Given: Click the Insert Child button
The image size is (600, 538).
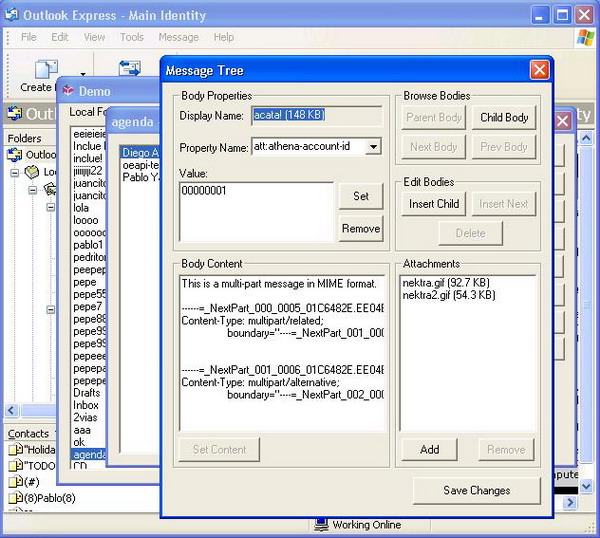Looking at the screenshot, I should [434, 204].
